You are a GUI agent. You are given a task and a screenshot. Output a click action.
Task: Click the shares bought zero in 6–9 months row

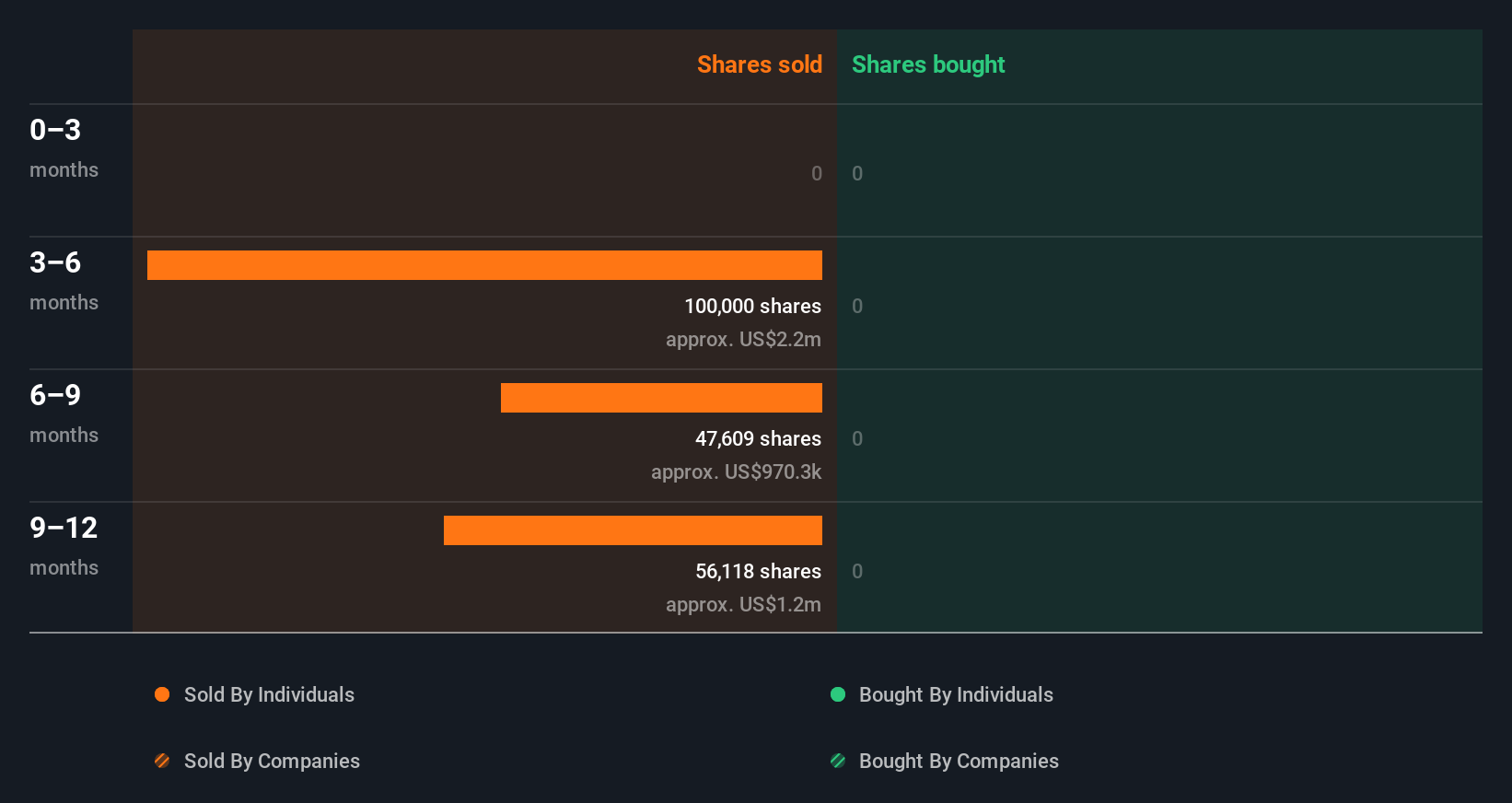(x=857, y=438)
